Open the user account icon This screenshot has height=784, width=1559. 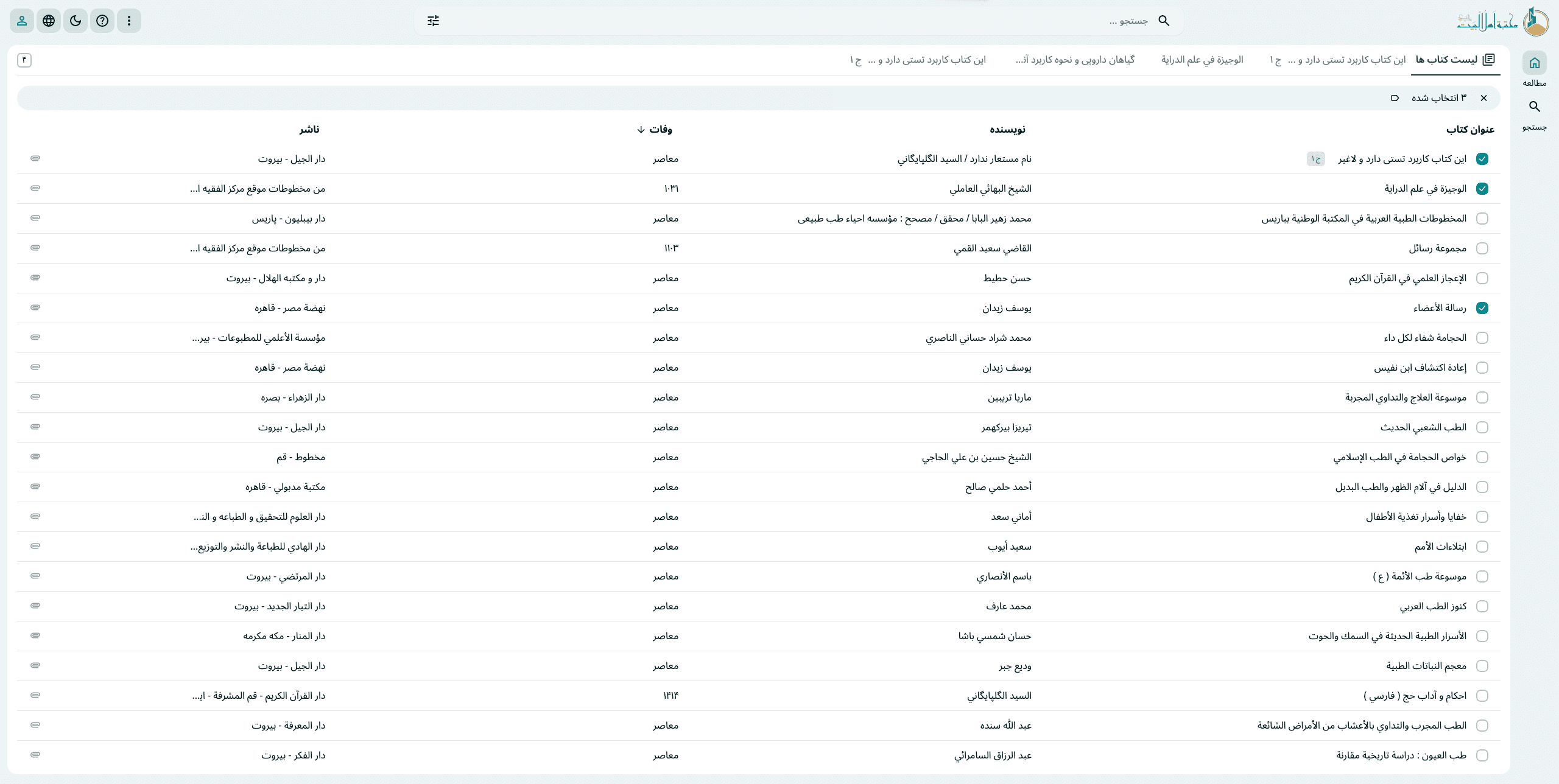click(x=22, y=21)
